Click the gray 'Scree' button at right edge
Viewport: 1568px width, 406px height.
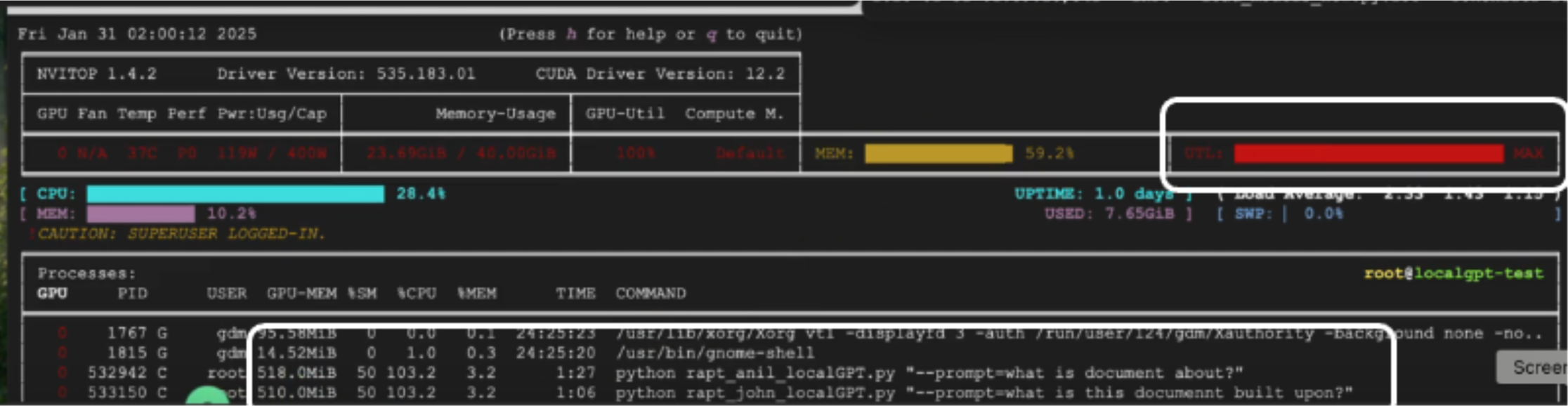click(1532, 367)
